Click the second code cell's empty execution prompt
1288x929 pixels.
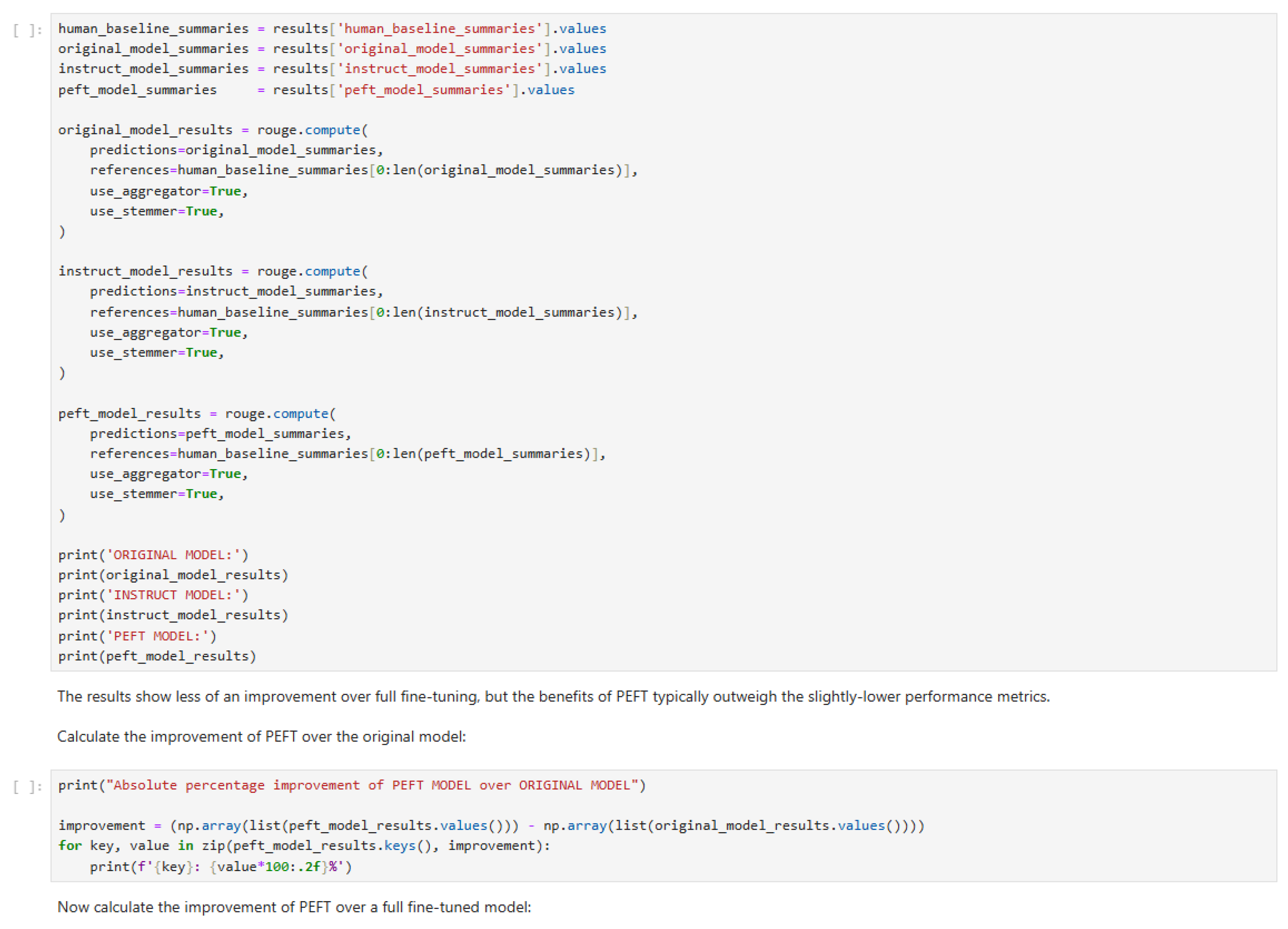pos(27,787)
